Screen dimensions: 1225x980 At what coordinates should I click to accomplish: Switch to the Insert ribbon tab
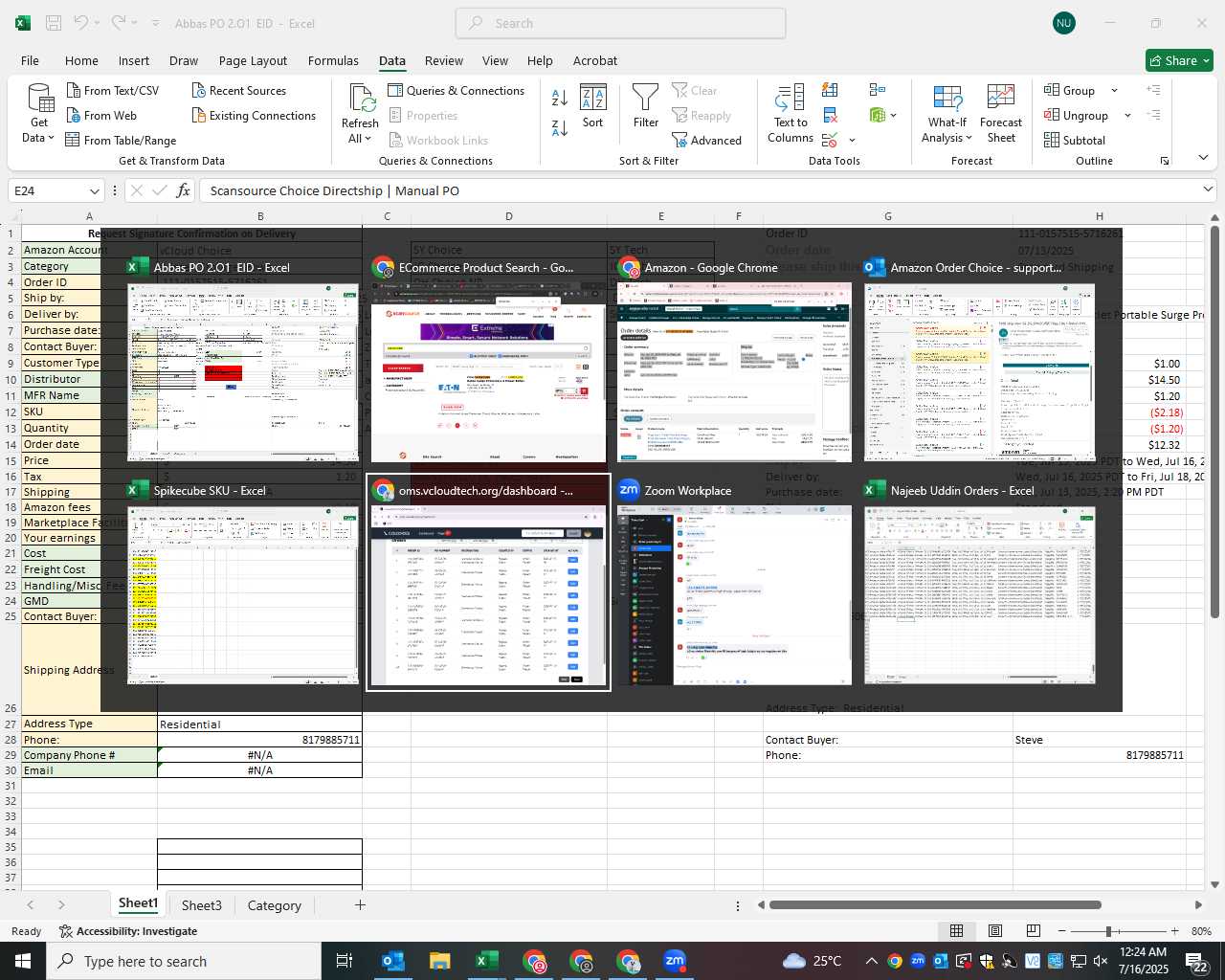[134, 60]
